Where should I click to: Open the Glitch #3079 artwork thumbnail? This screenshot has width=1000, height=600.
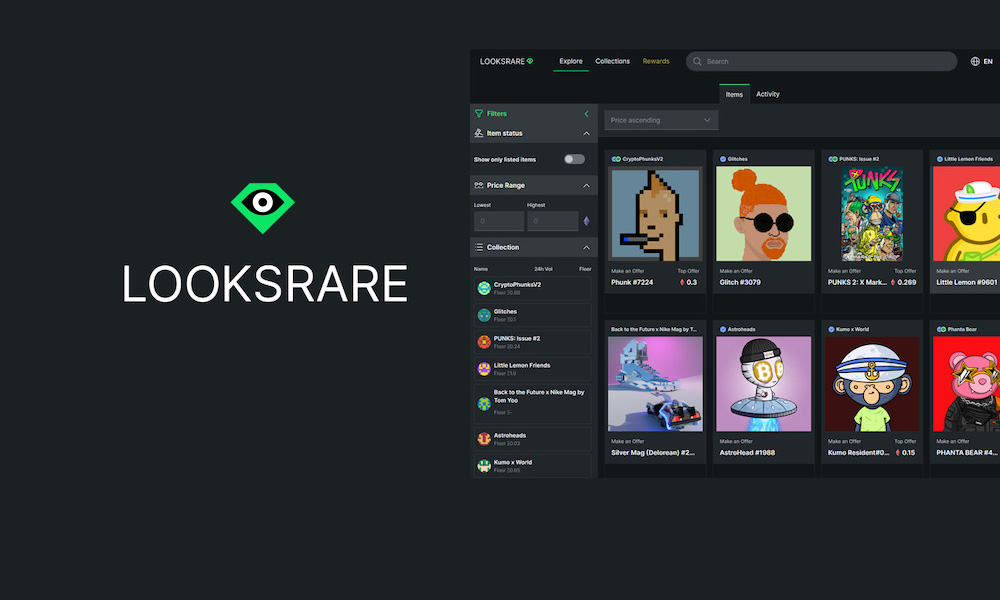pos(763,214)
